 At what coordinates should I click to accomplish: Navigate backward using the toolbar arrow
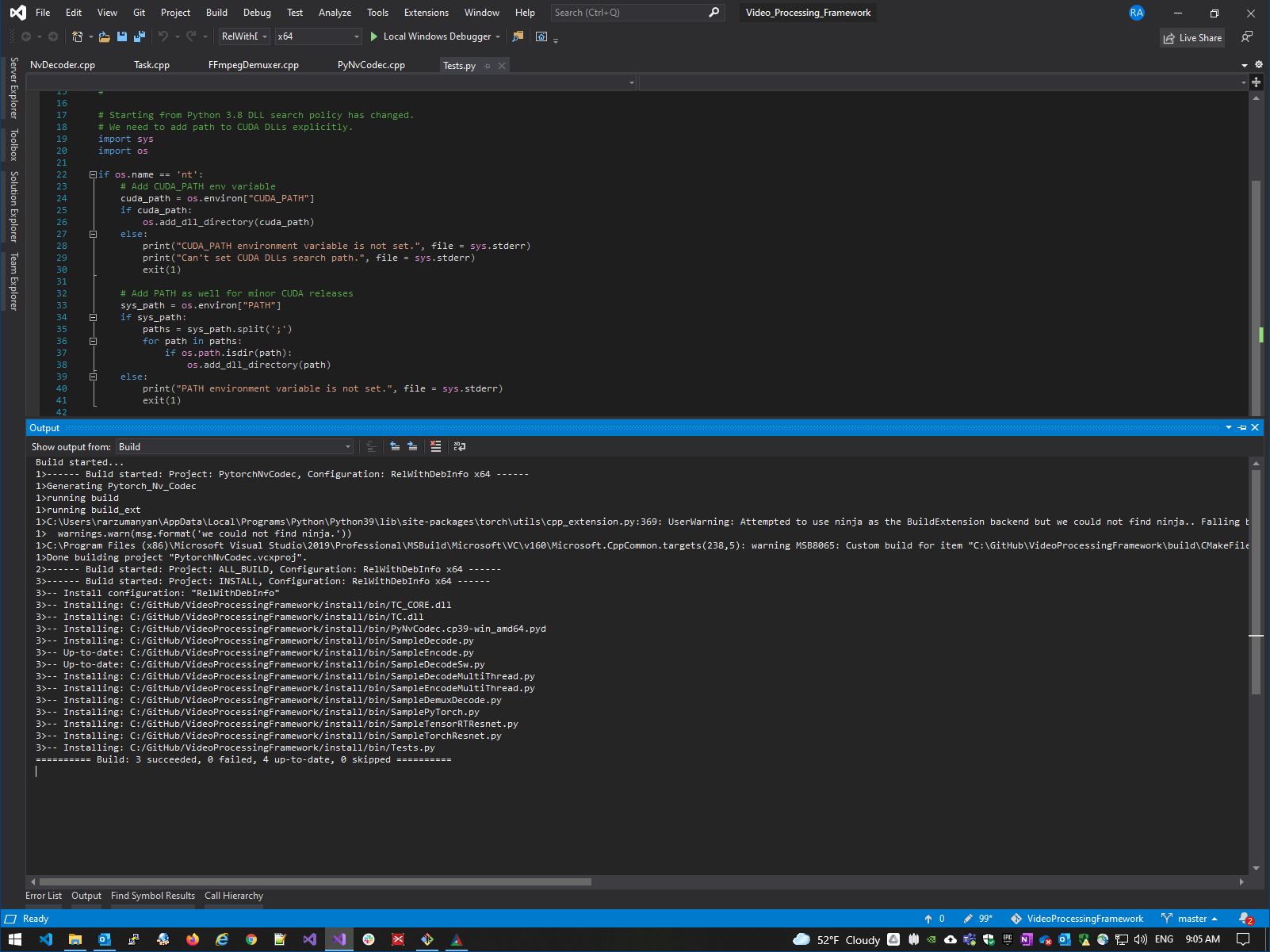click(x=25, y=36)
